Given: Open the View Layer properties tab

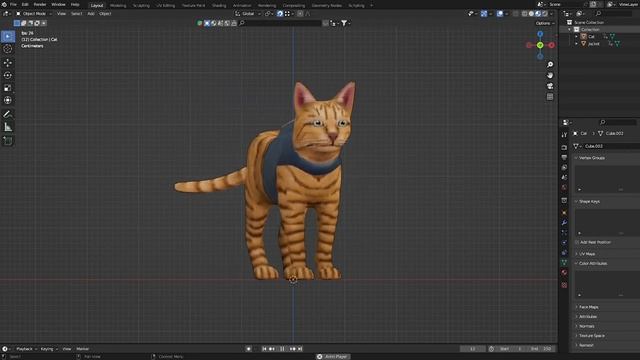Looking at the screenshot, I should (564, 167).
